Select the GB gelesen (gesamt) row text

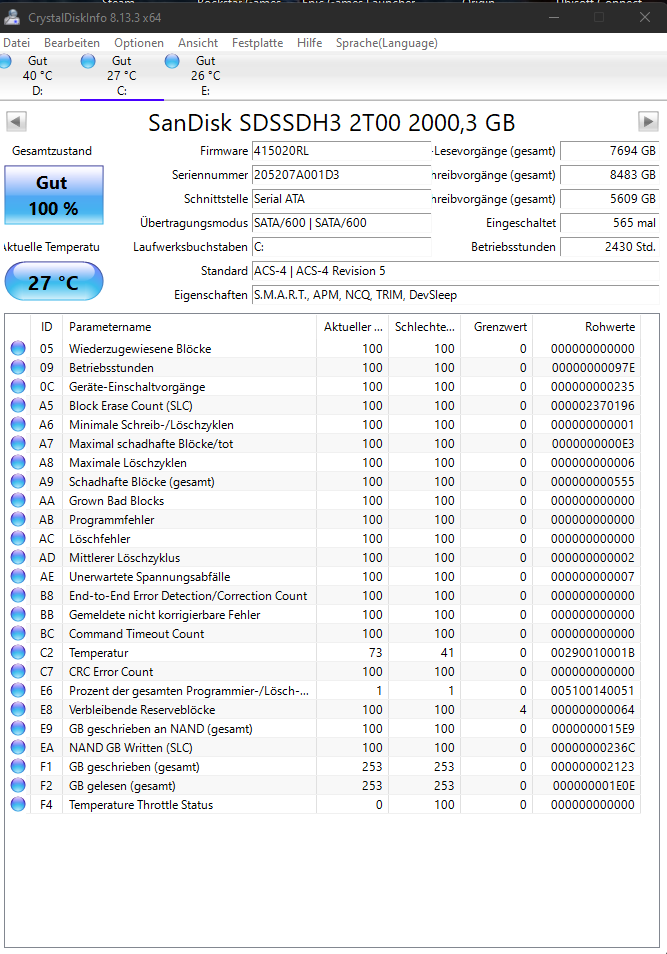(x=122, y=785)
